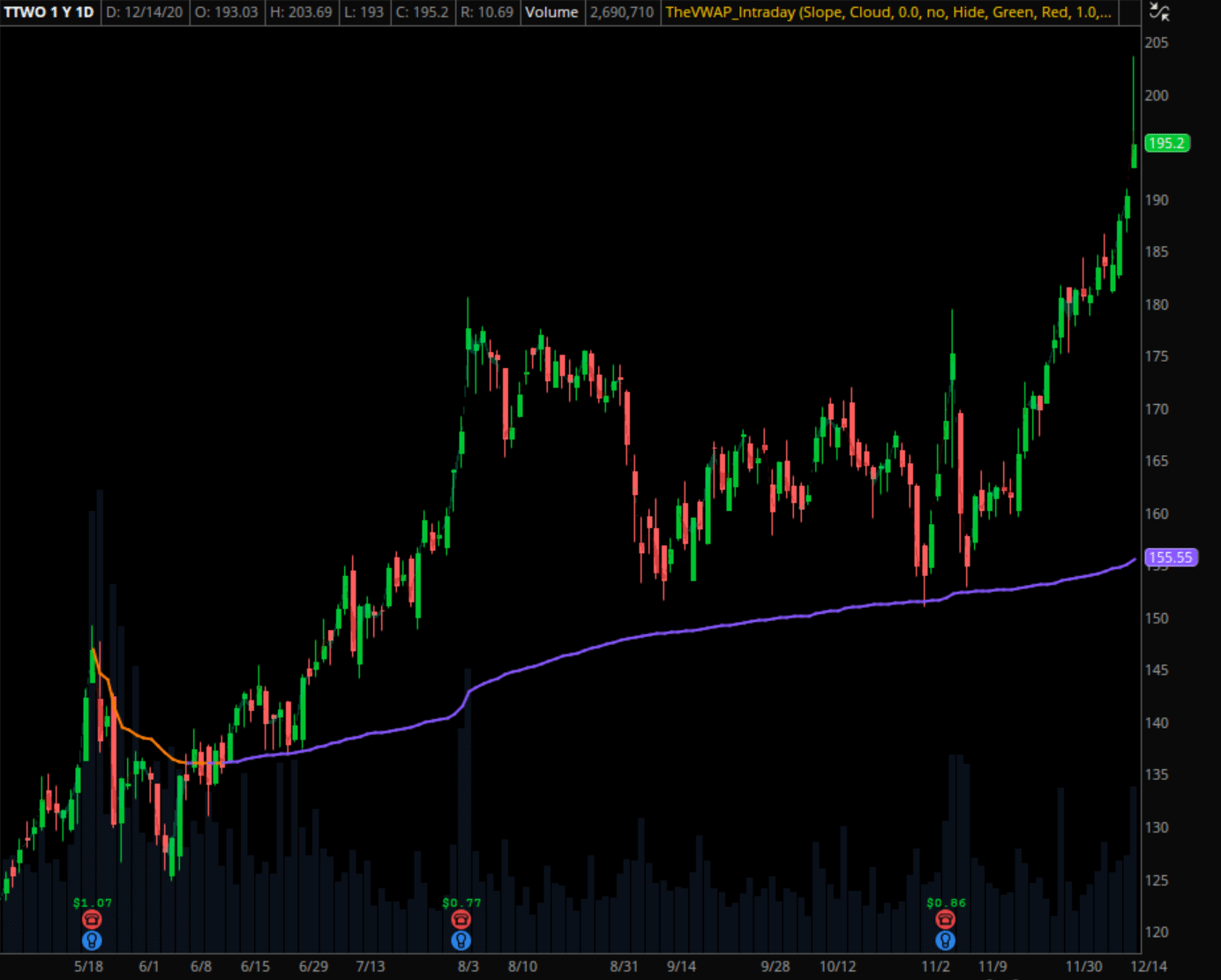Click the 10/12 date on time axis

(838, 966)
